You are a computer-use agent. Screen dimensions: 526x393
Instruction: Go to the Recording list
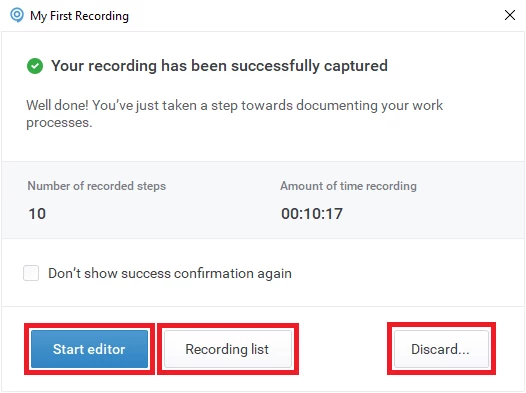point(227,349)
